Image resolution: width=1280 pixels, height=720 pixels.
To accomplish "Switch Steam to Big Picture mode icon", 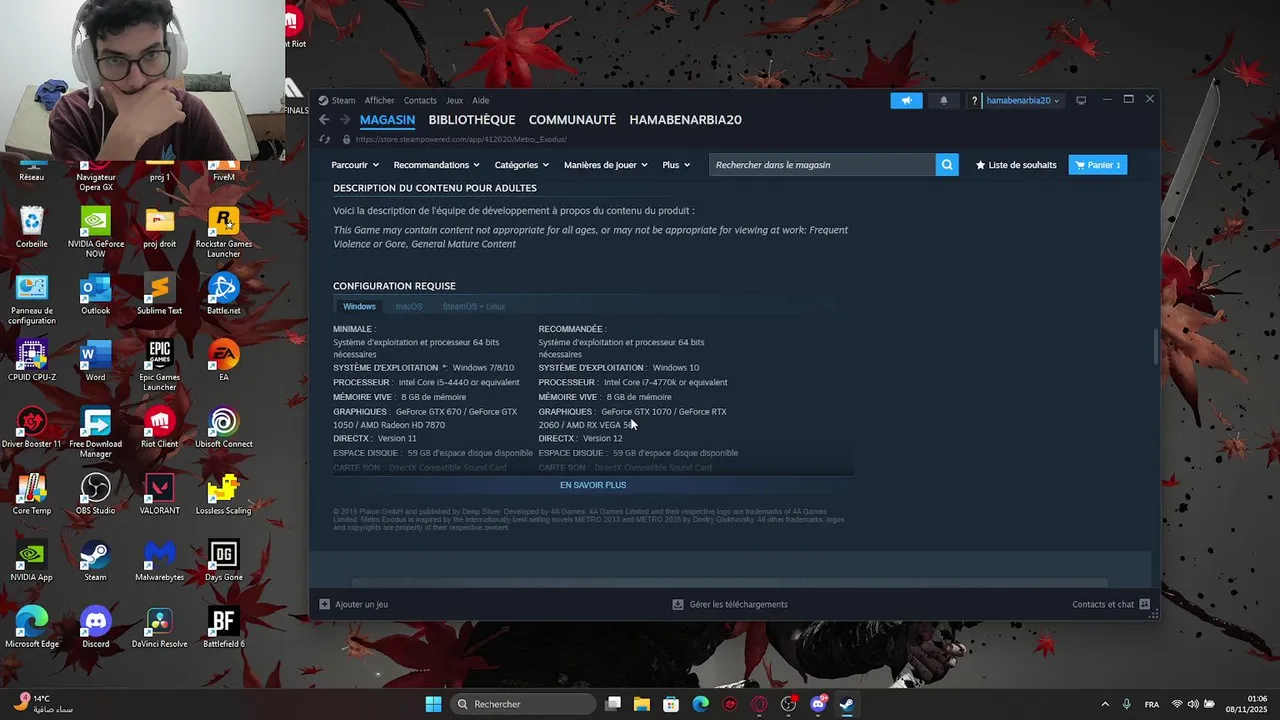I will pyautogui.click(x=1081, y=100).
